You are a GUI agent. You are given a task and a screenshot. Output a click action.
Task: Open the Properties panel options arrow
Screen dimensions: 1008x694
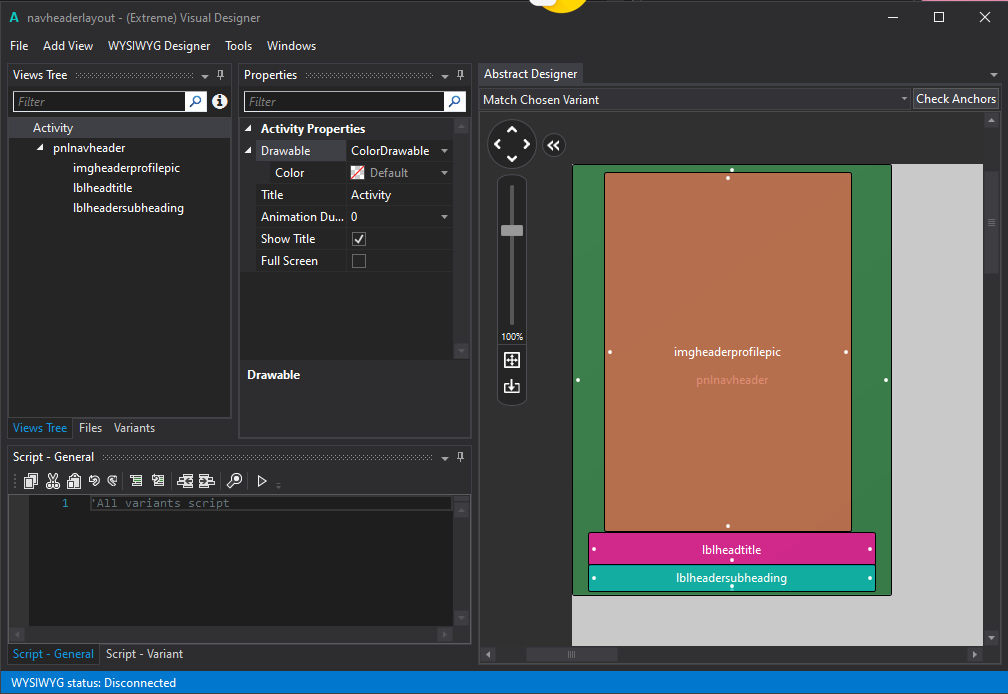(x=444, y=76)
